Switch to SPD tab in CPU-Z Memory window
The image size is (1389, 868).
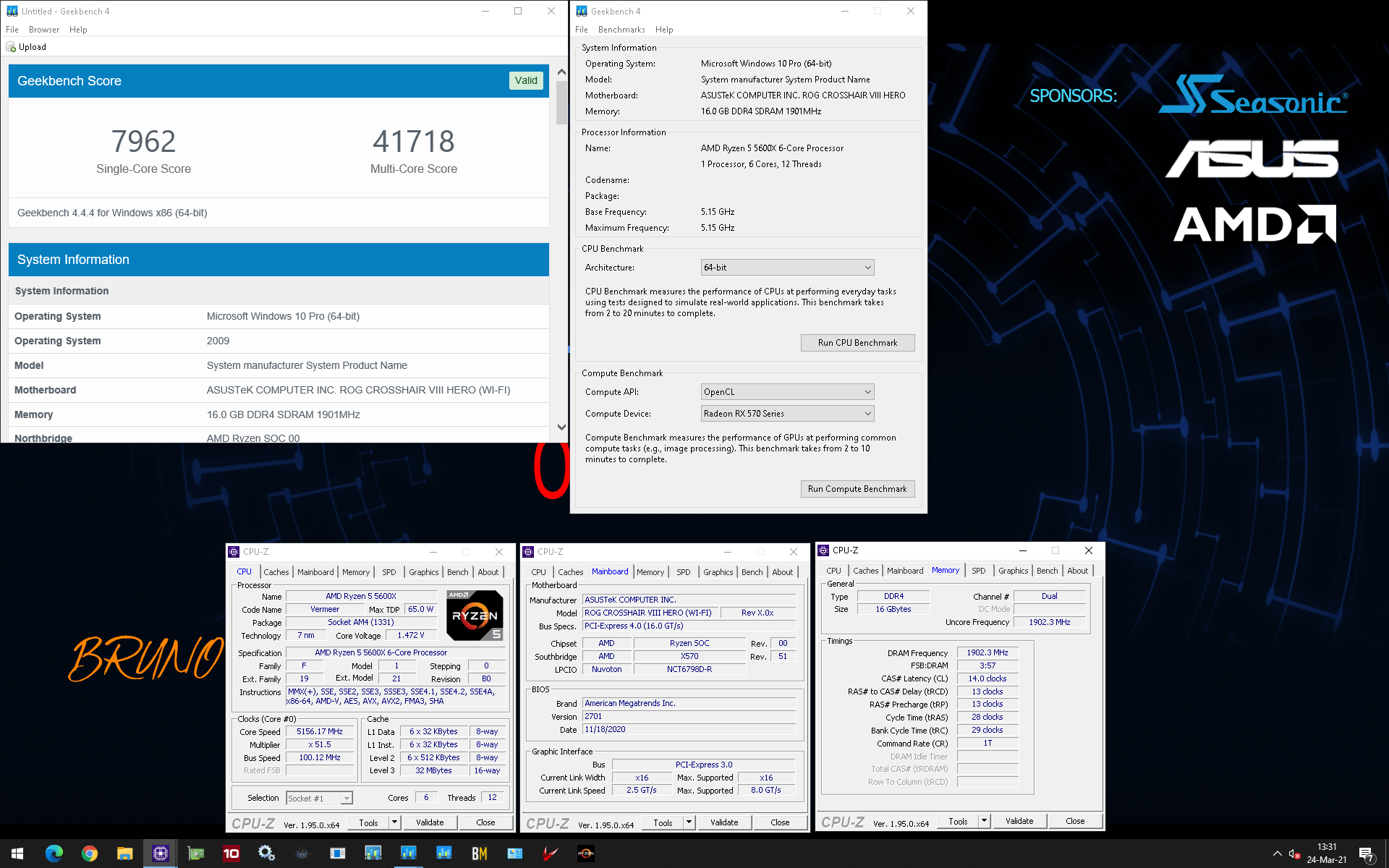tap(978, 571)
